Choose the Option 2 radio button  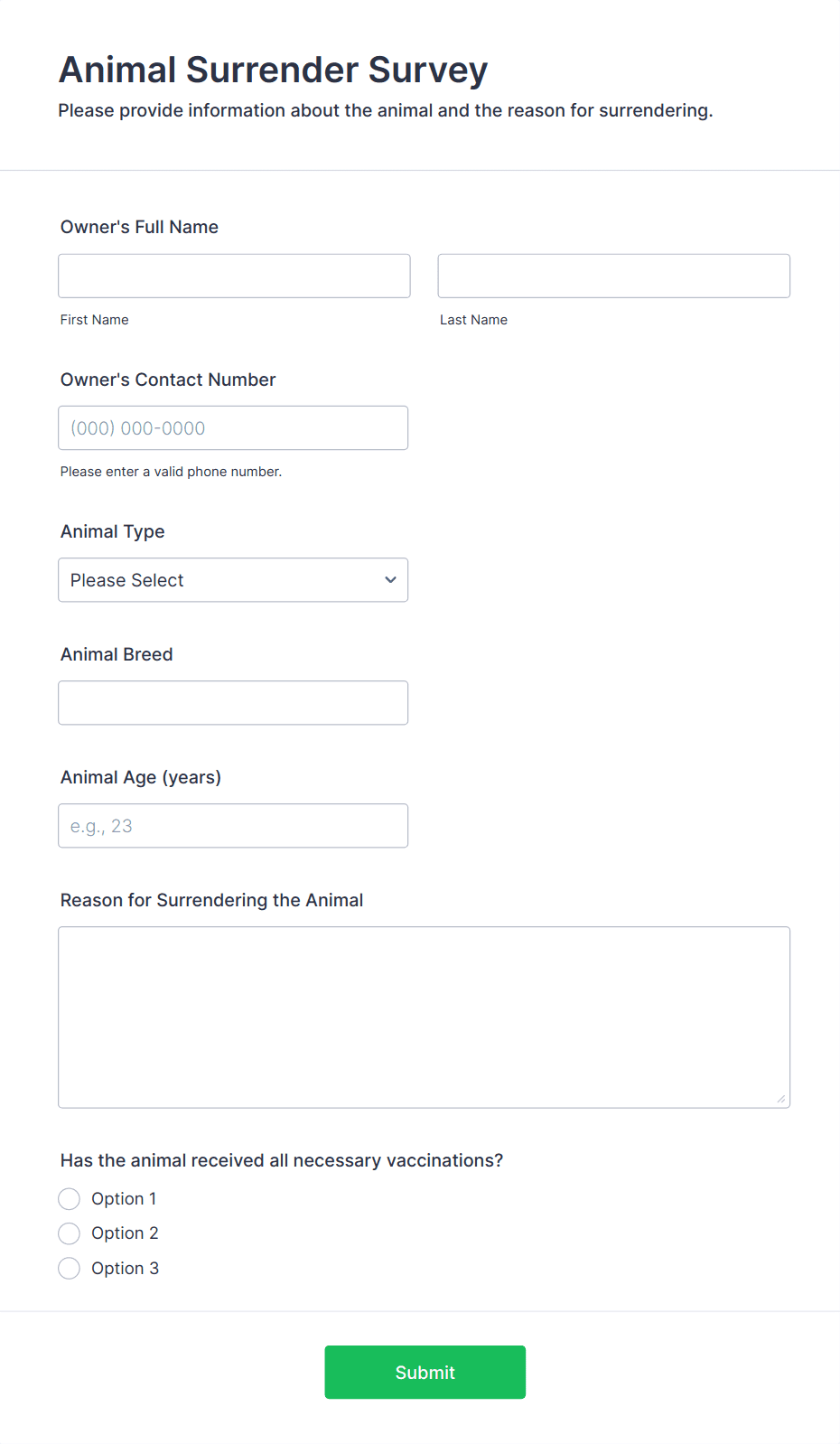[x=70, y=1233]
